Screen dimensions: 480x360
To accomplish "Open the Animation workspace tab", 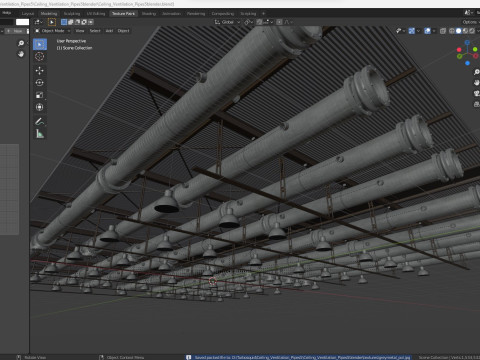I will click(x=171, y=14).
